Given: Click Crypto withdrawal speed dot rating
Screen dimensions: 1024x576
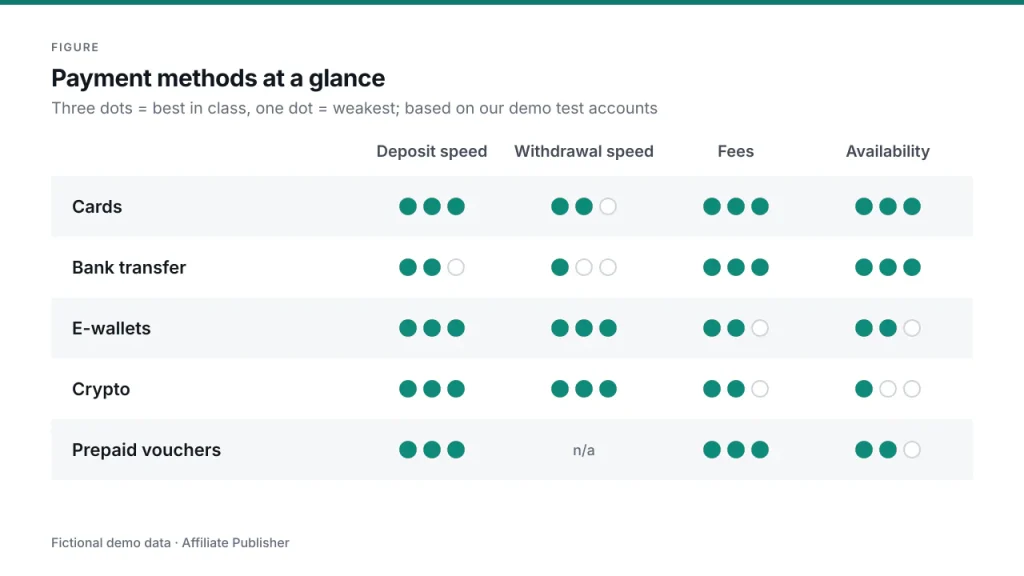Looking at the screenshot, I should (x=584, y=389).
